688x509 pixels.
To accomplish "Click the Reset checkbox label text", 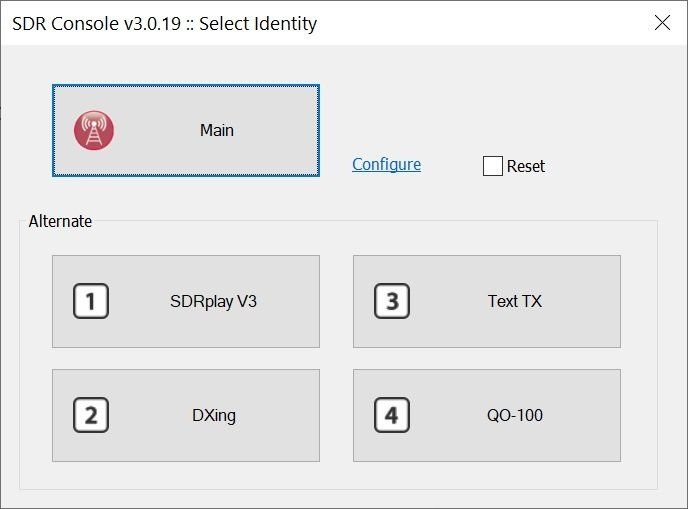I will [526, 166].
